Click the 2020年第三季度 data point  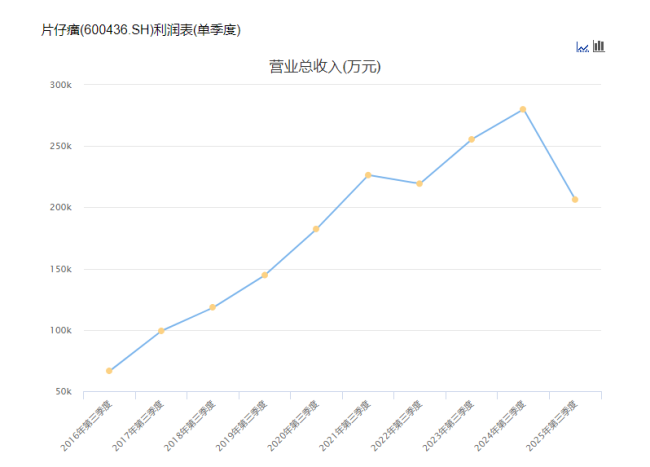pos(316,229)
